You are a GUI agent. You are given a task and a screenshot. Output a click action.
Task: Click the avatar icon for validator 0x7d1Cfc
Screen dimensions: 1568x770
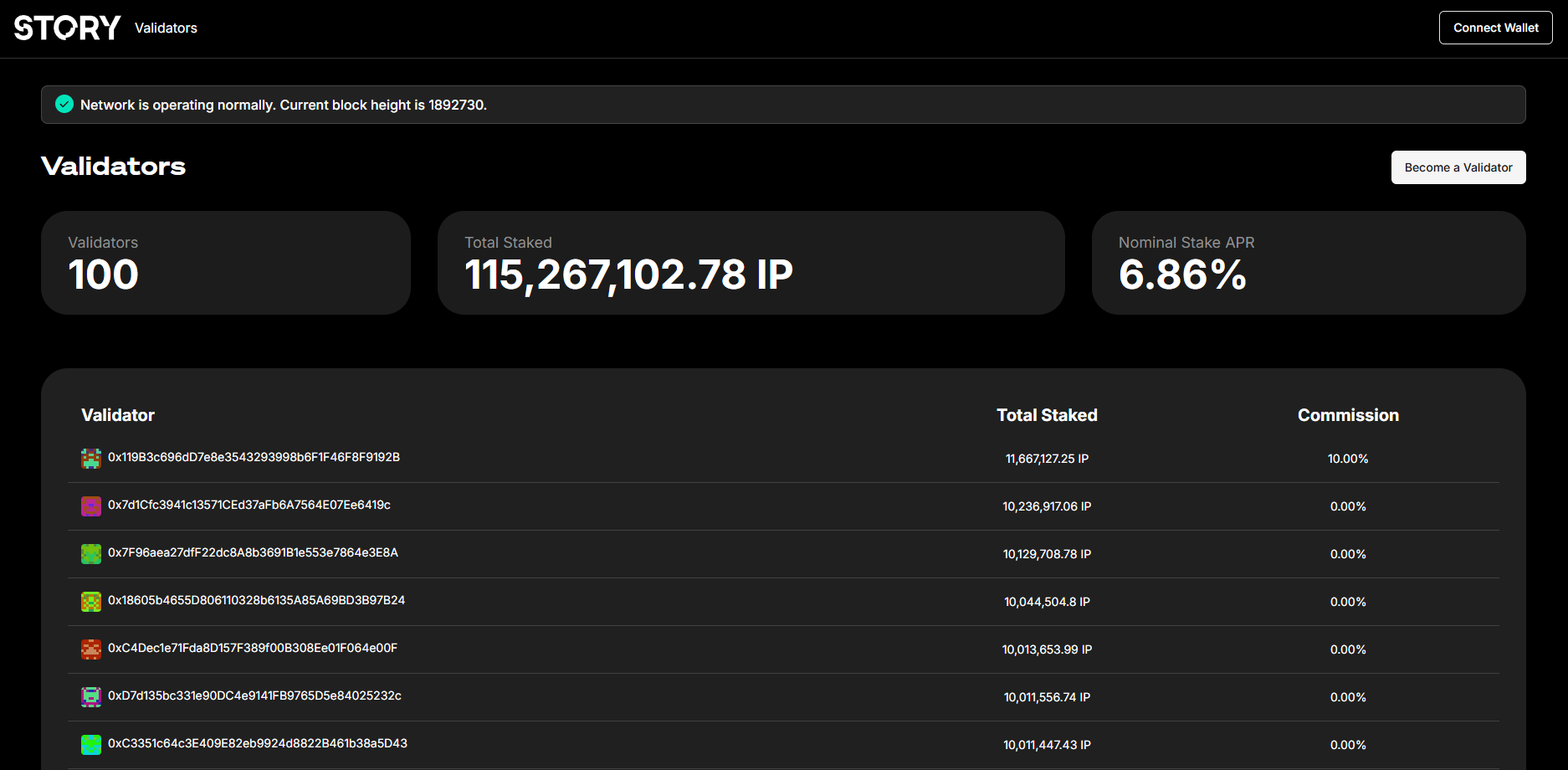tap(91, 506)
